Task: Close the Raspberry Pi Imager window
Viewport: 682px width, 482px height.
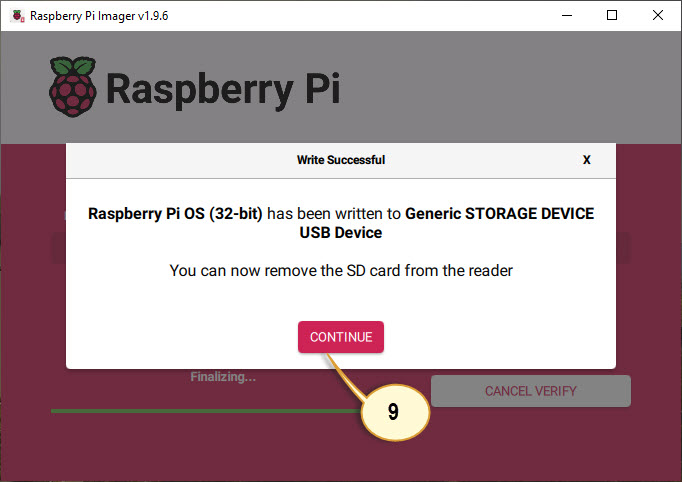Action: coord(658,15)
